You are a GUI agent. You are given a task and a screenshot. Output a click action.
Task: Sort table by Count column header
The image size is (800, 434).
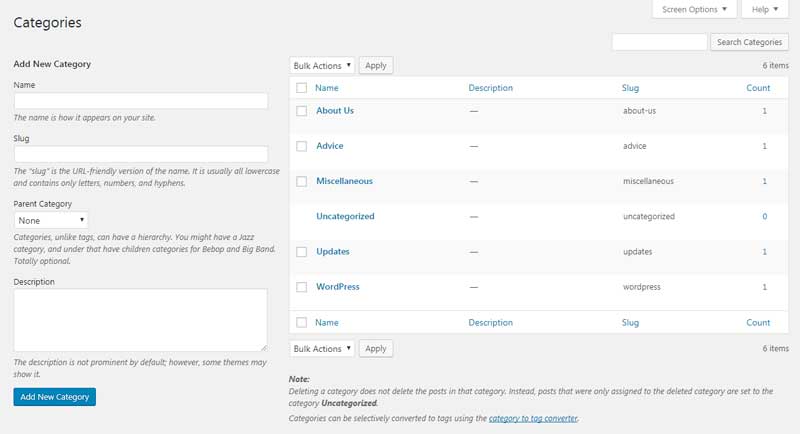click(x=758, y=88)
